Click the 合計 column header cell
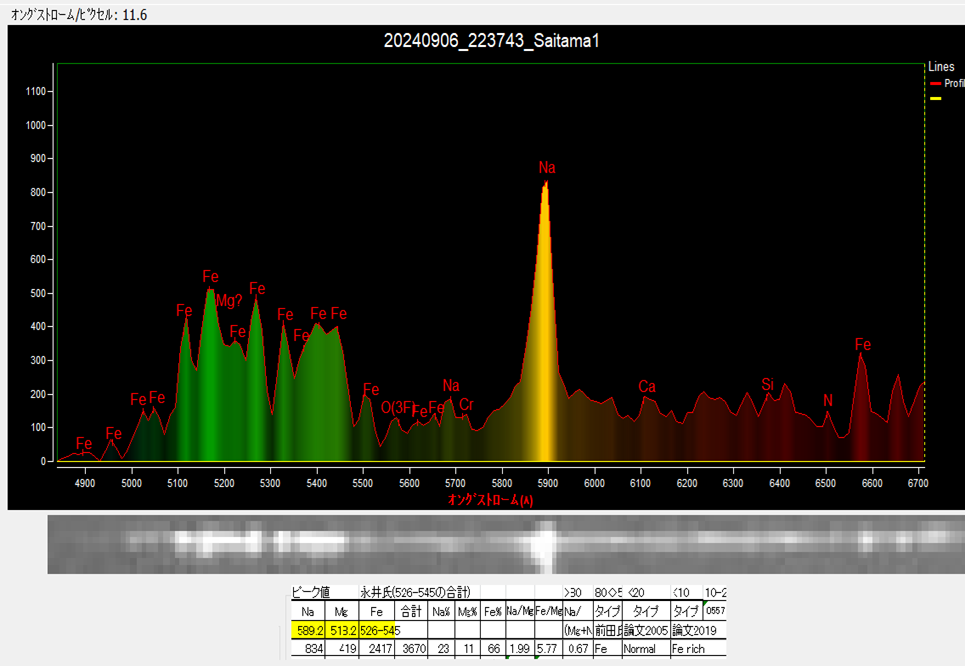The image size is (965, 666). [x=411, y=611]
